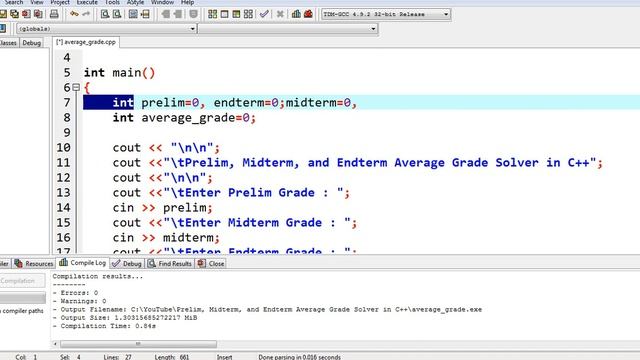Open the AStyle menu

[x=135, y=2]
